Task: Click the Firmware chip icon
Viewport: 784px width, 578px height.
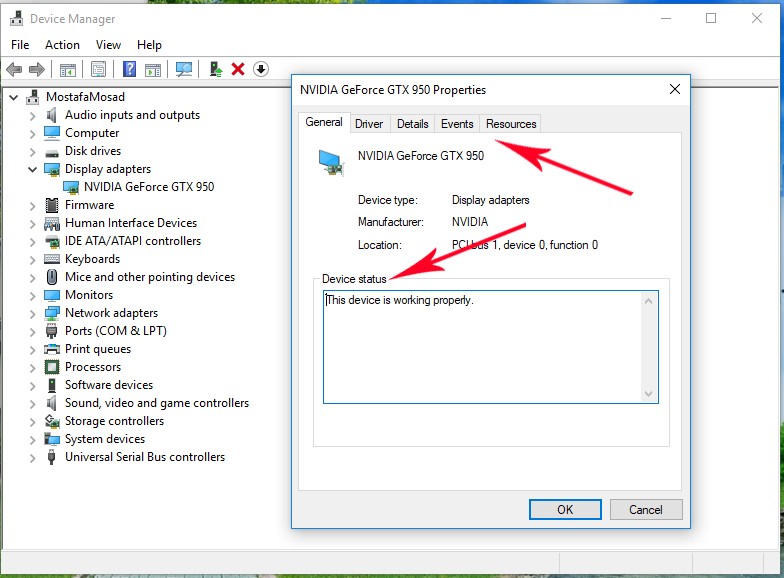Action: click(x=52, y=205)
